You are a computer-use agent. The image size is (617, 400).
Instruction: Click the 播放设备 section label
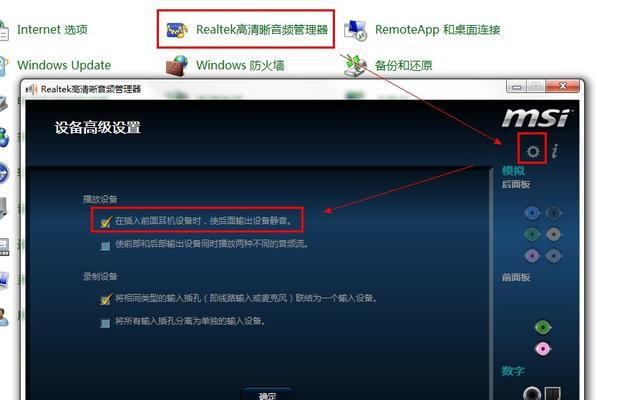pyautogui.click(x=100, y=199)
